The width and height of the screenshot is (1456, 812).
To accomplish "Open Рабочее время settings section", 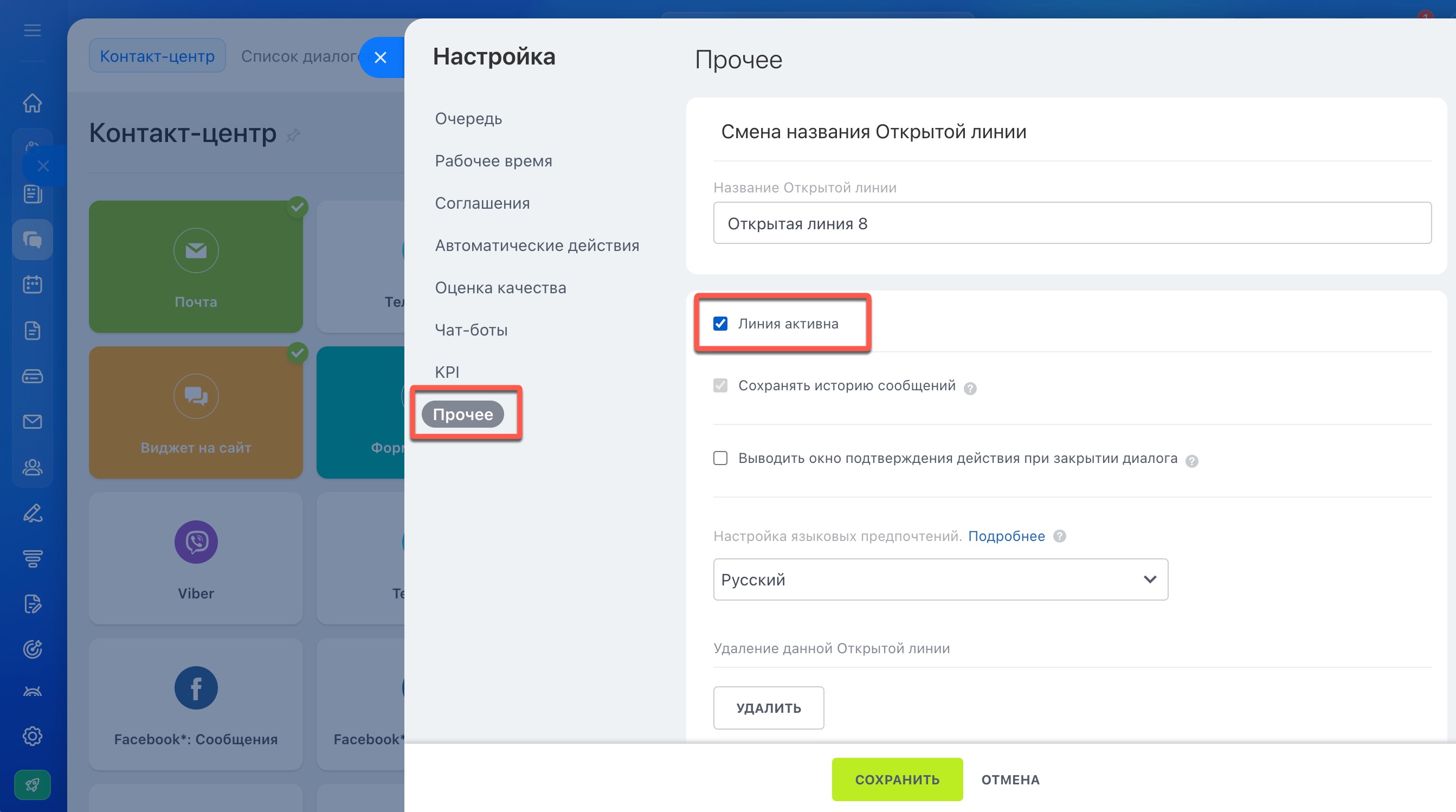I will coord(493,161).
